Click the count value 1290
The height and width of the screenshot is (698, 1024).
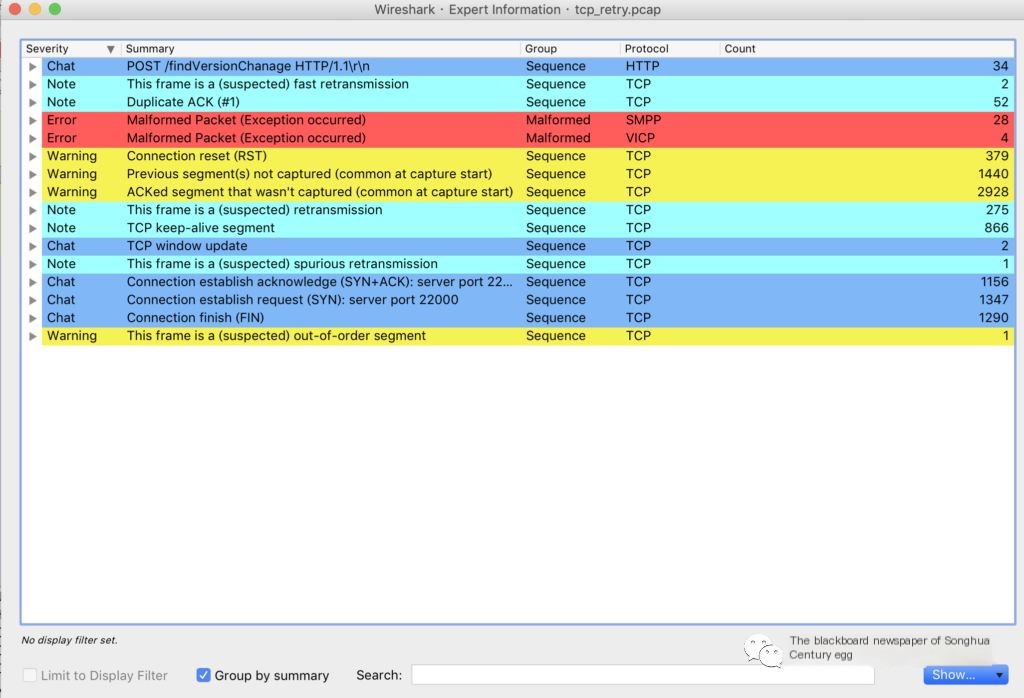[993, 318]
